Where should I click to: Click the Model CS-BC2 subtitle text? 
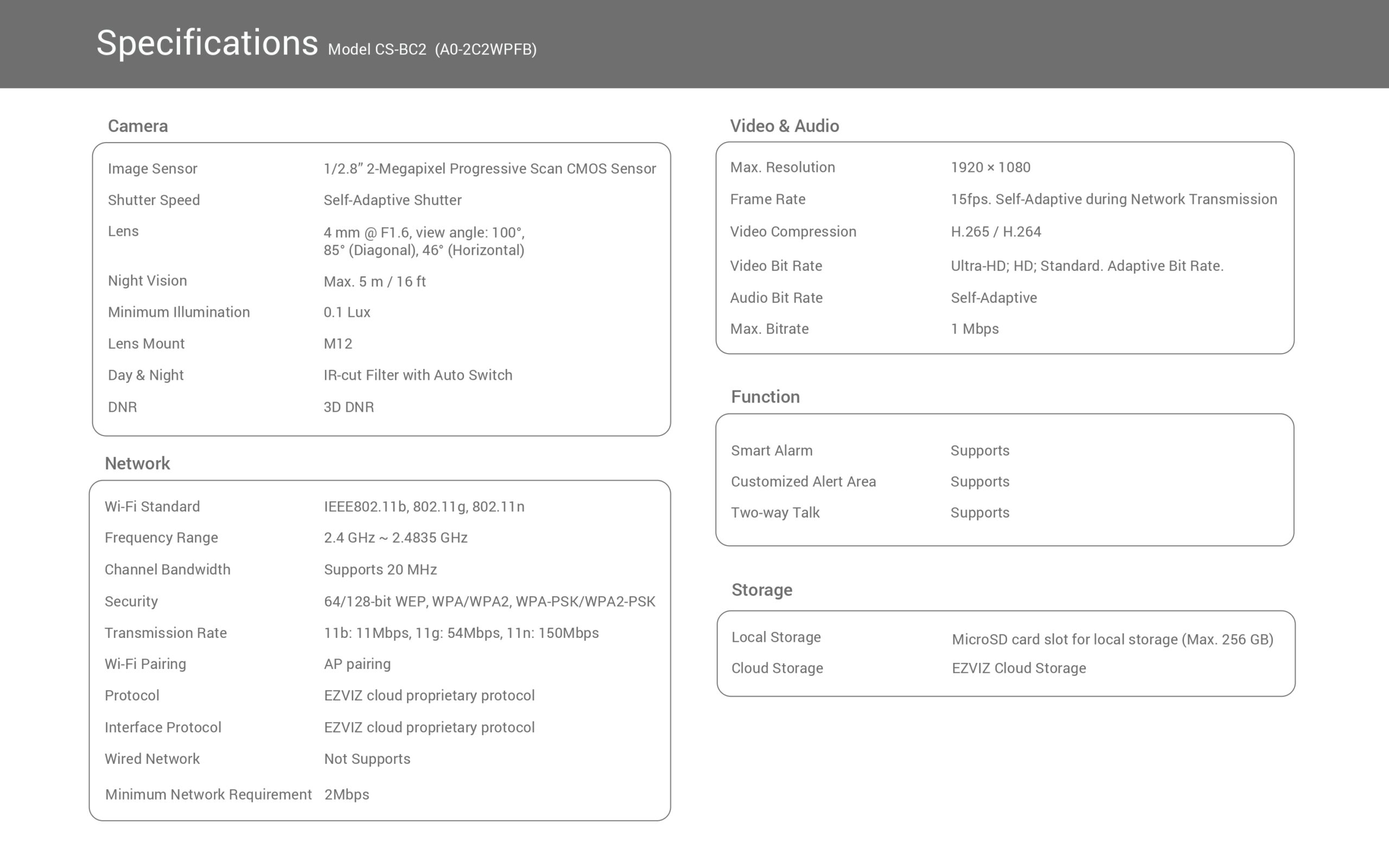(432, 49)
